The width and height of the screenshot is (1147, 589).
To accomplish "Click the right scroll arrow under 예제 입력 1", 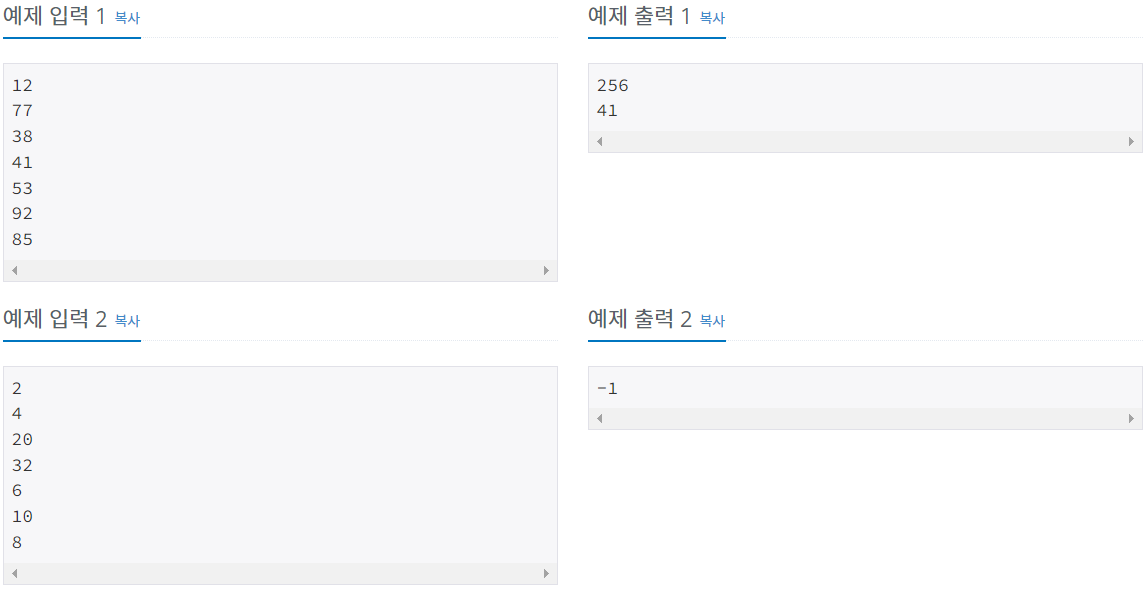I will point(547,270).
